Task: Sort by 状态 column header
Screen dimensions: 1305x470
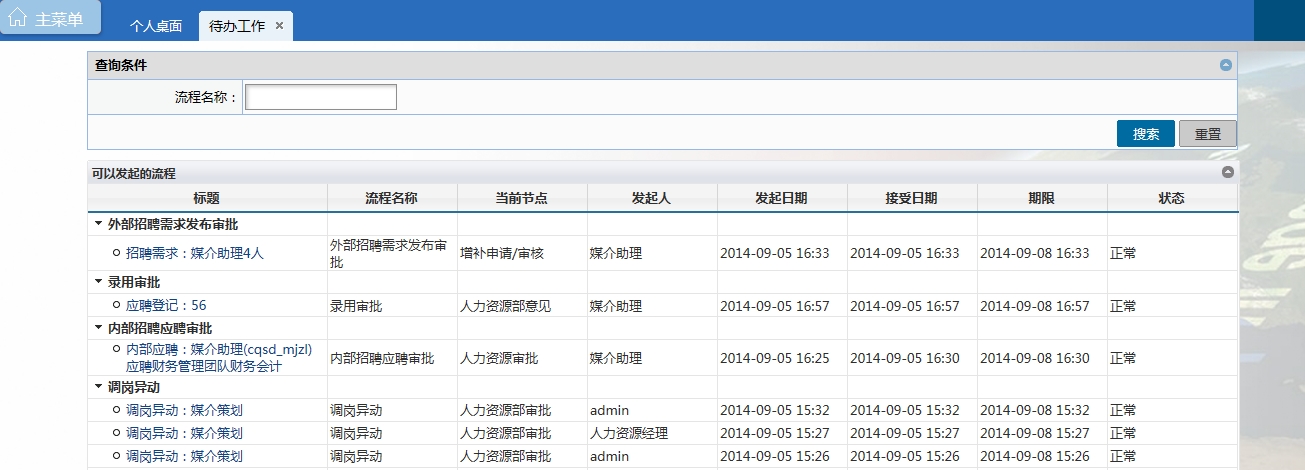Action: pyautogui.click(x=1172, y=198)
